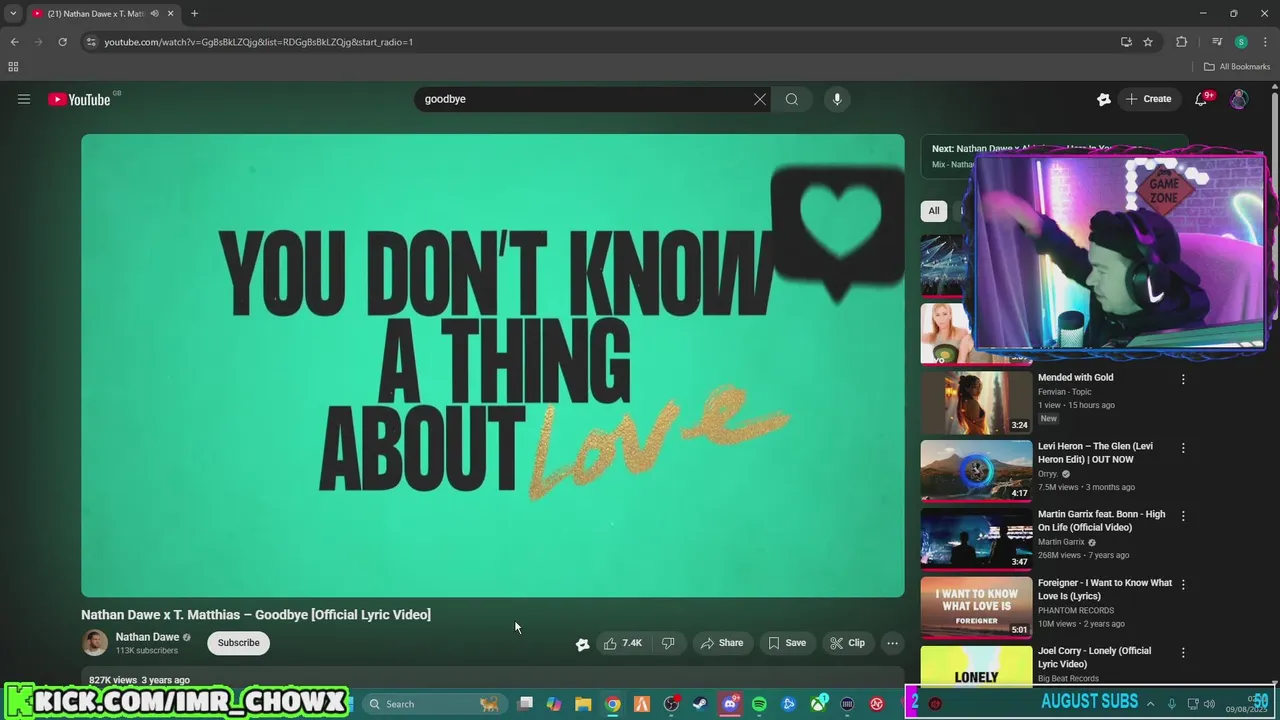This screenshot has height=720, width=1280.
Task: Dislike the video with thumbs down
Action: click(x=668, y=643)
